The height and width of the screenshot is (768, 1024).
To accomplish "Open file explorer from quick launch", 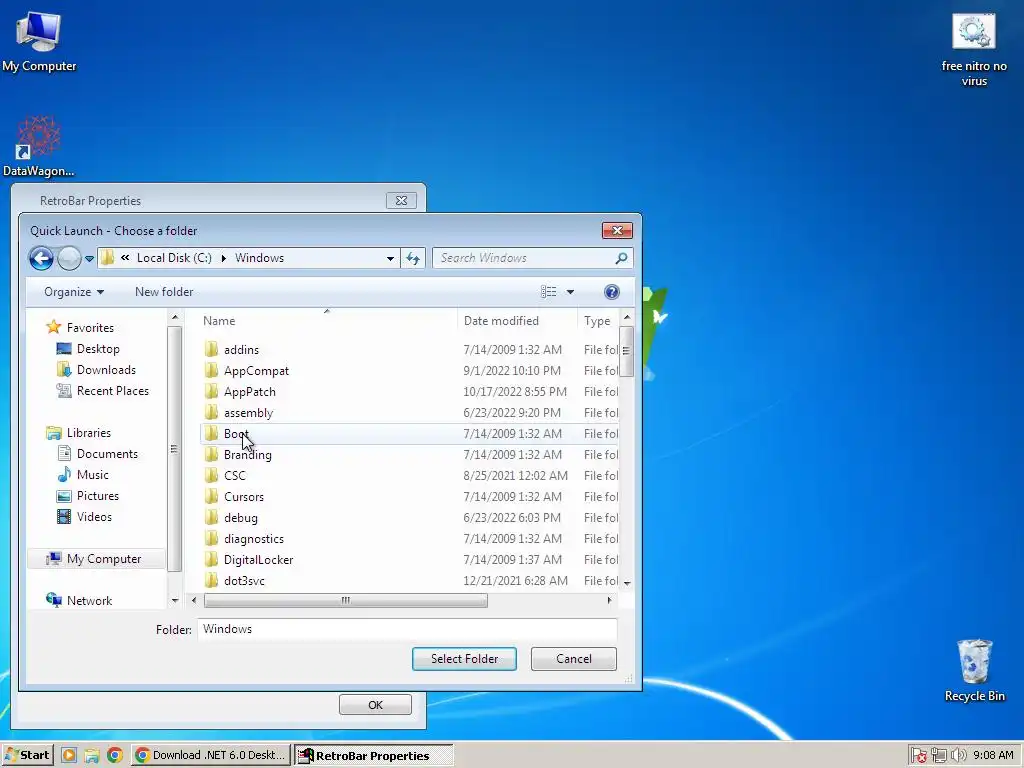I will (92, 756).
